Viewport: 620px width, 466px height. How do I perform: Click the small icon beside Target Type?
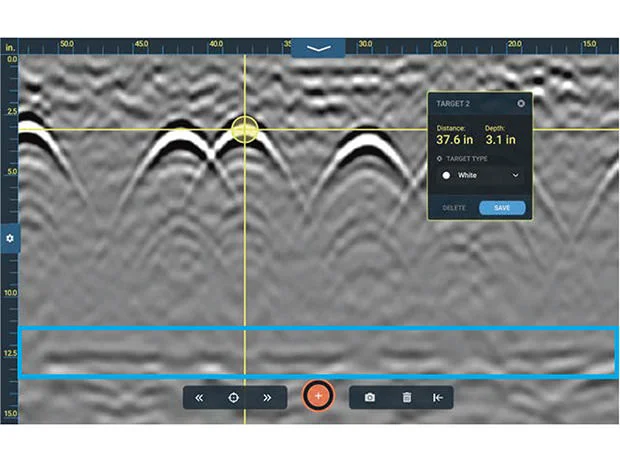440,158
